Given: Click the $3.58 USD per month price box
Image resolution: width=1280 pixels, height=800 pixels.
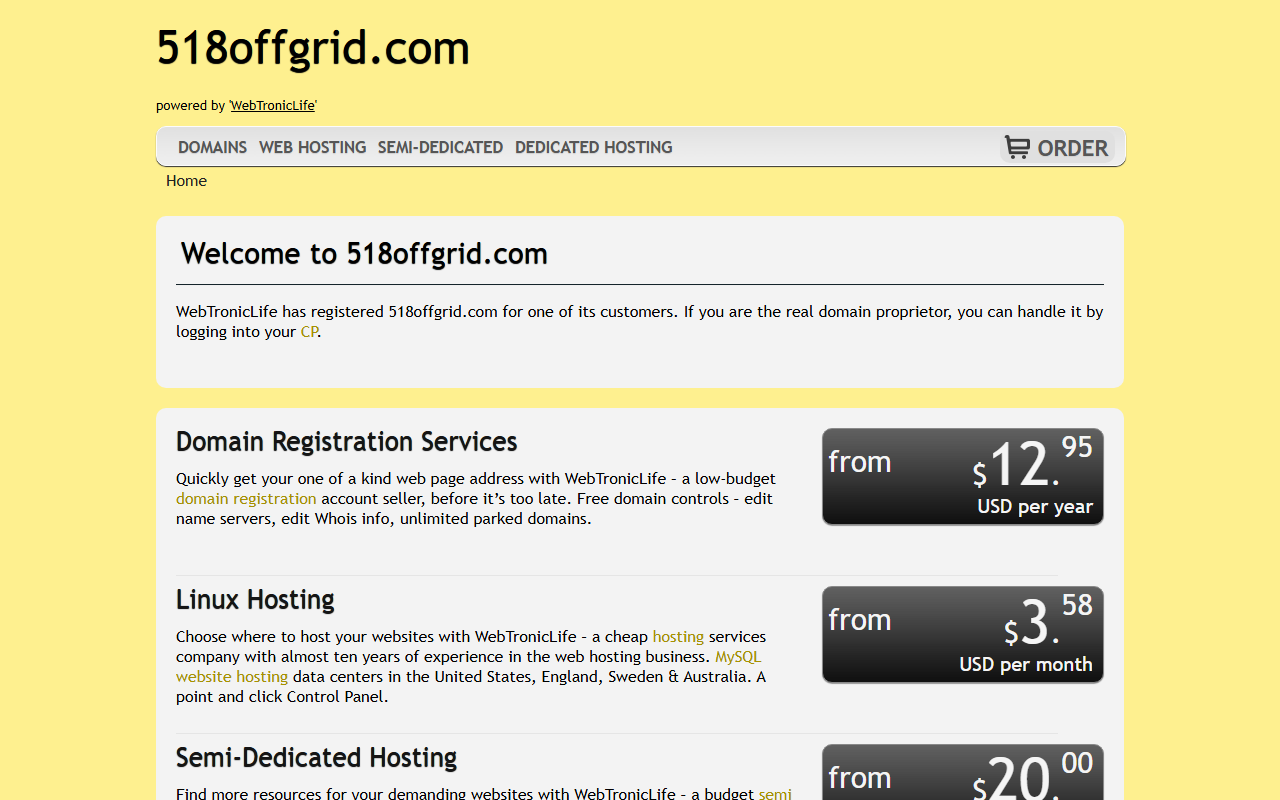Looking at the screenshot, I should pos(963,635).
